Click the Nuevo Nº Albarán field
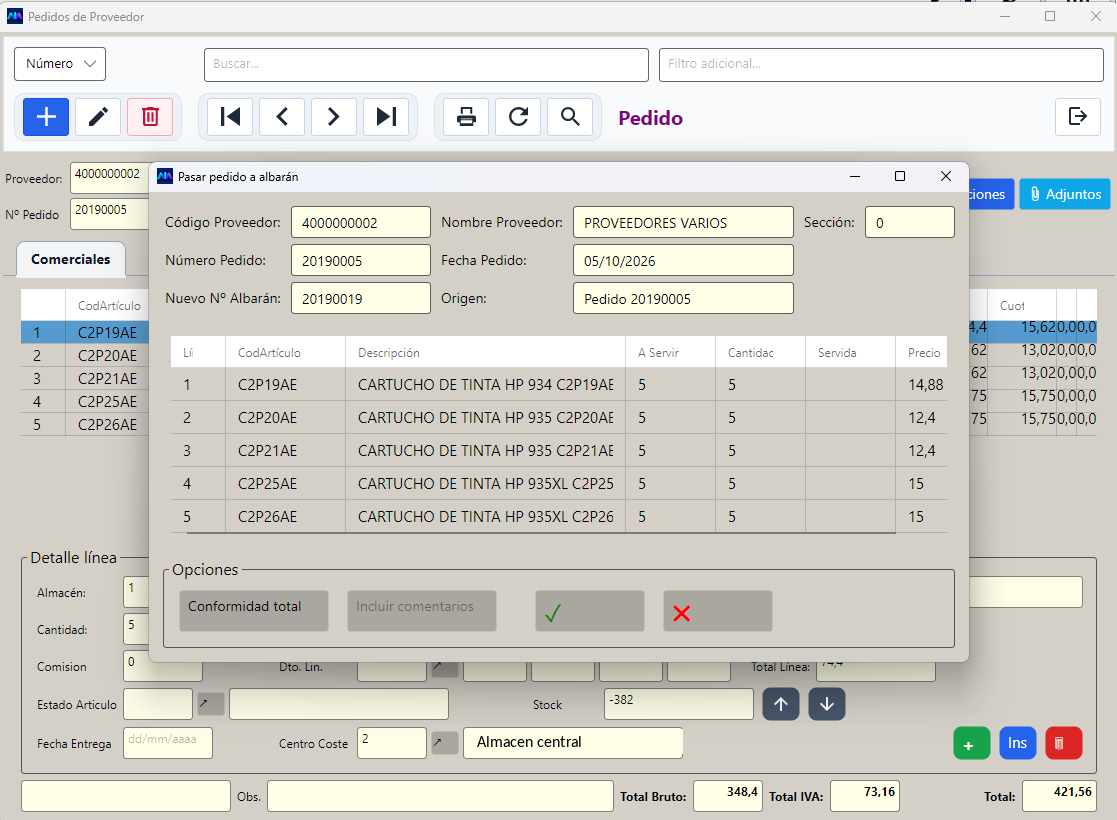Image resolution: width=1117 pixels, height=820 pixels. pyautogui.click(x=361, y=299)
